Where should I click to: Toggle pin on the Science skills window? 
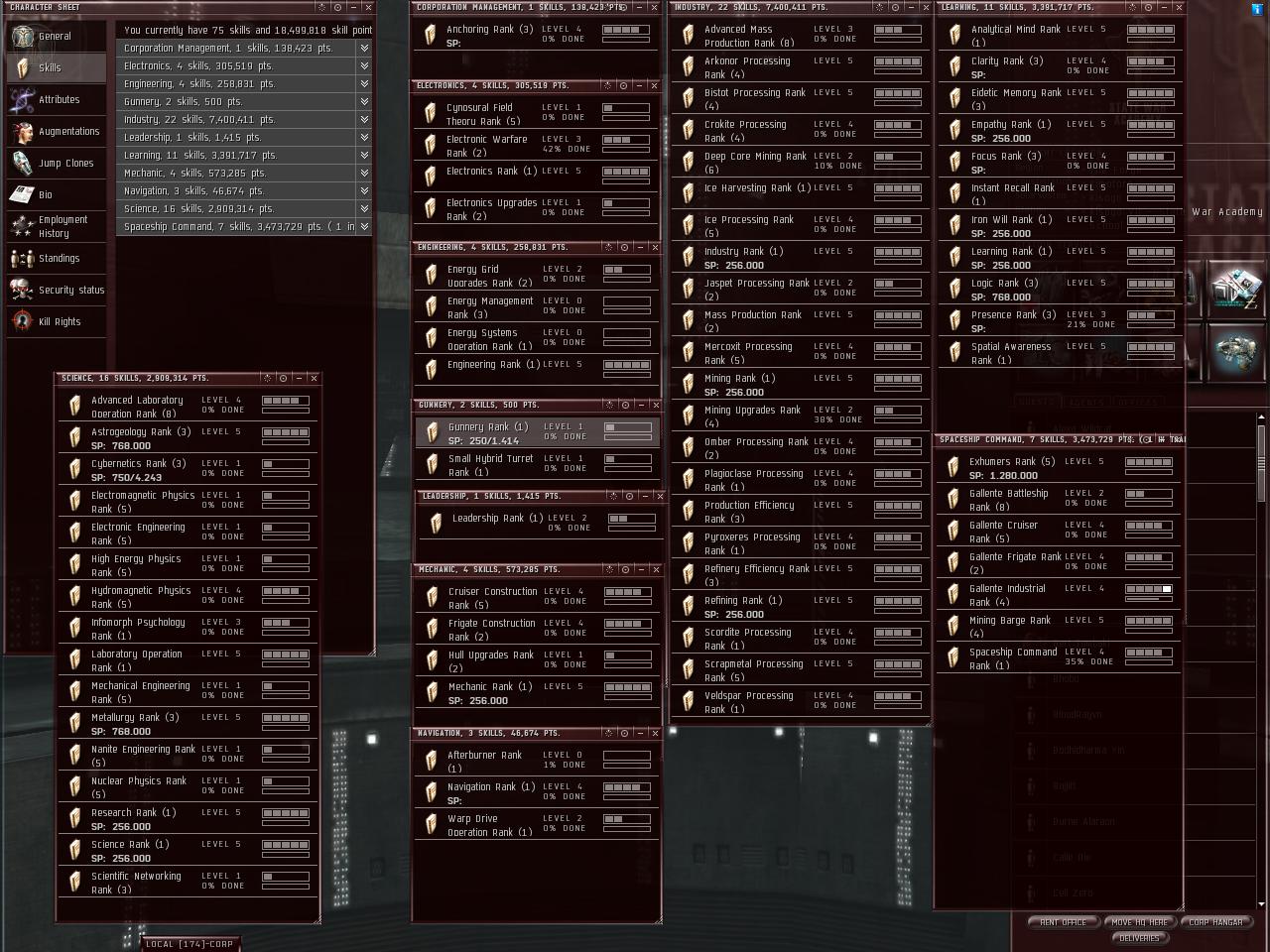tap(283, 378)
